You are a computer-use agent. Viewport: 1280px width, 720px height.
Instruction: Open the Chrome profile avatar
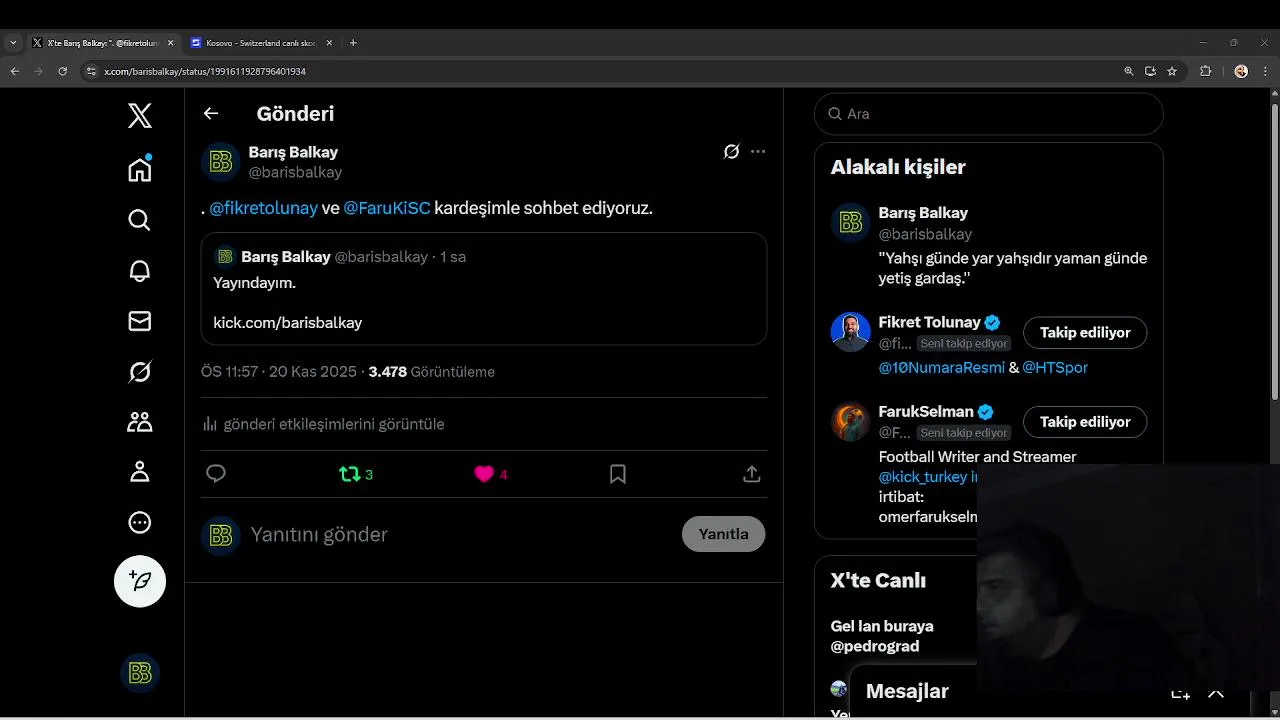(x=1241, y=71)
